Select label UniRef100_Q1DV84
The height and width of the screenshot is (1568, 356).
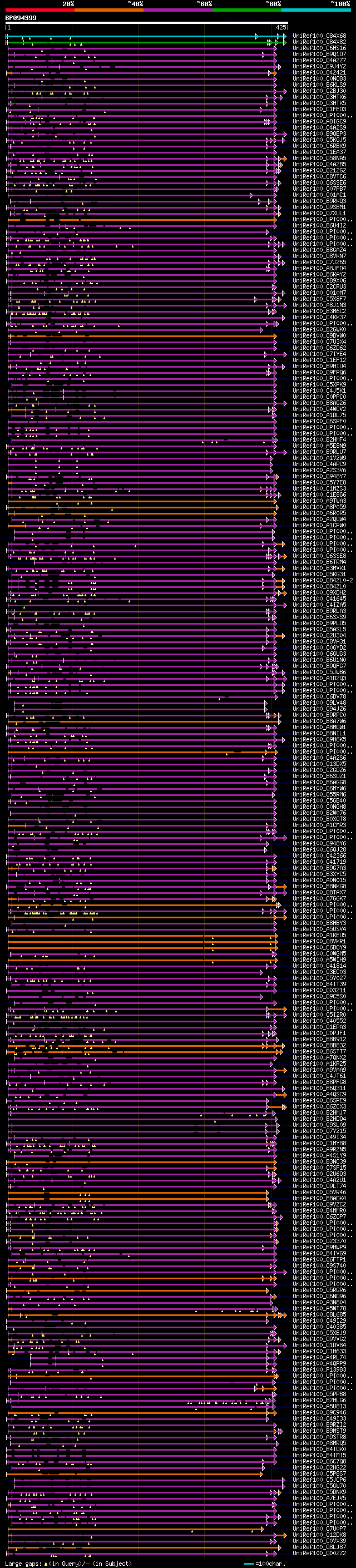pyautogui.click(x=319, y=1344)
